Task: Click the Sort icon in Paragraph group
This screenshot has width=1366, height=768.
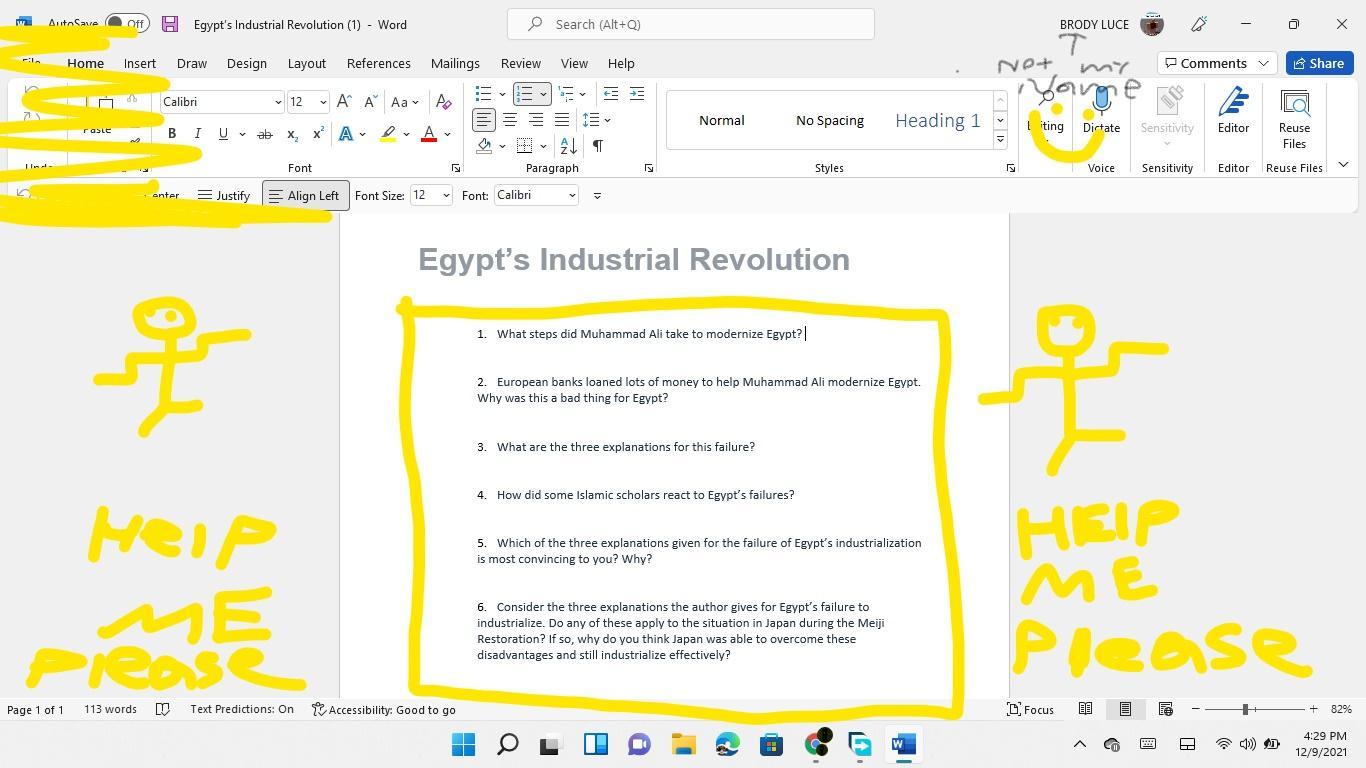Action: pos(568,146)
